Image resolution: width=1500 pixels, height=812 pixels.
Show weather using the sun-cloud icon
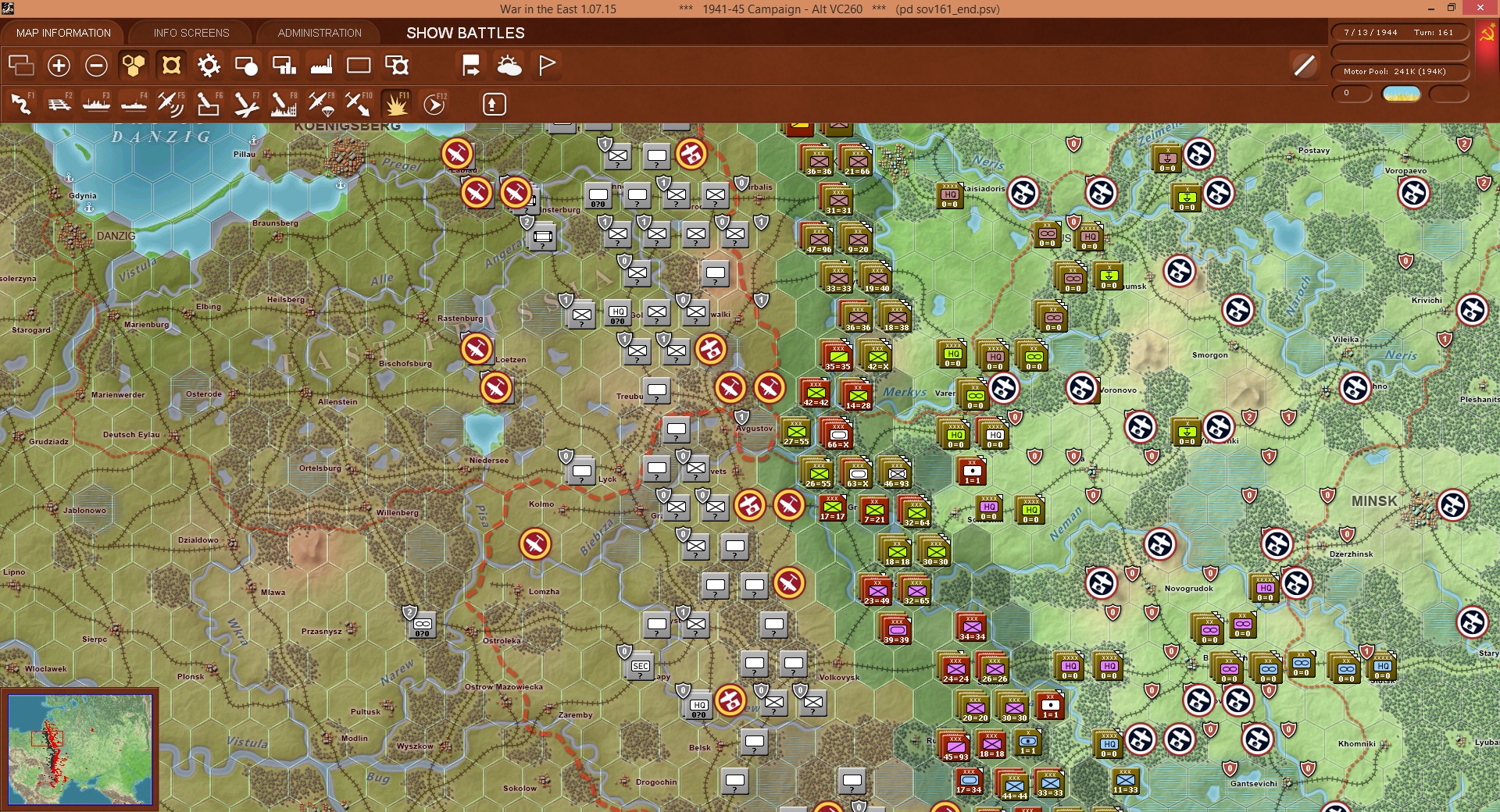509,66
